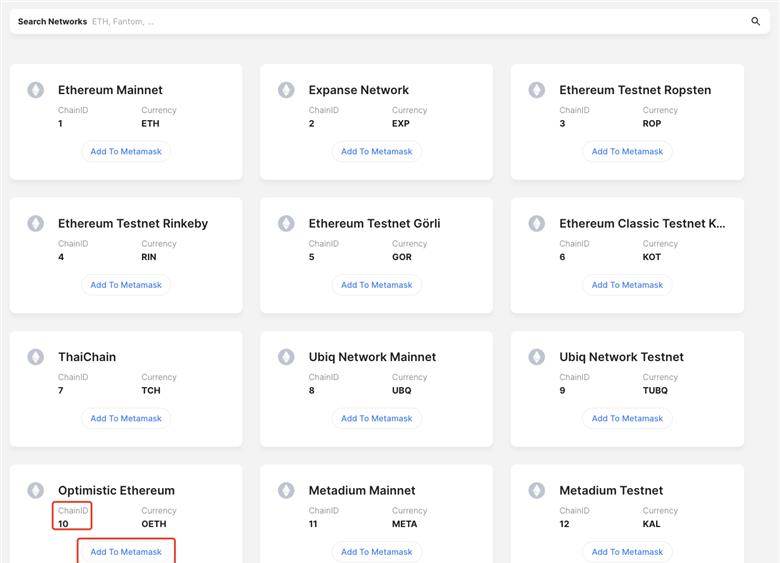780x563 pixels.
Task: Click ChainID value 5 of Görli card
Action: [311, 257]
